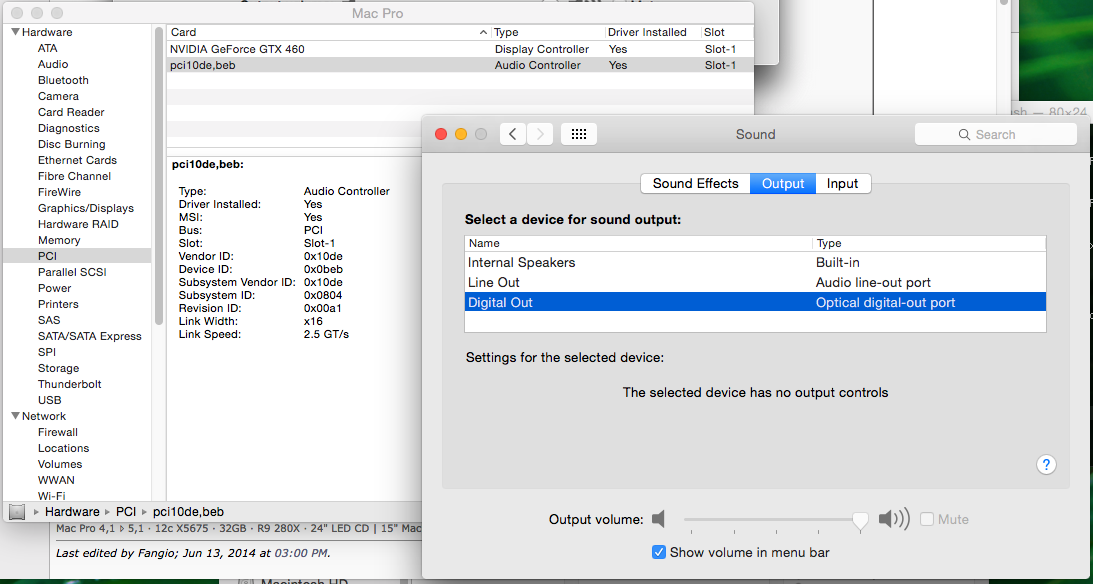The height and width of the screenshot is (584, 1093).
Task: Select FireWire in sidebar
Action: [x=59, y=192]
